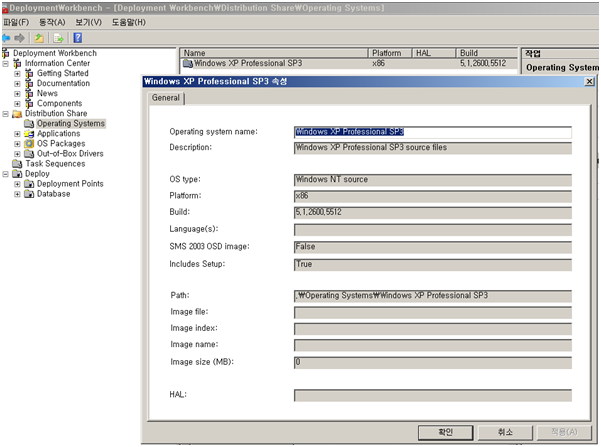Select the Operating Systems tree item label
601x447 pixels.
coord(71,123)
